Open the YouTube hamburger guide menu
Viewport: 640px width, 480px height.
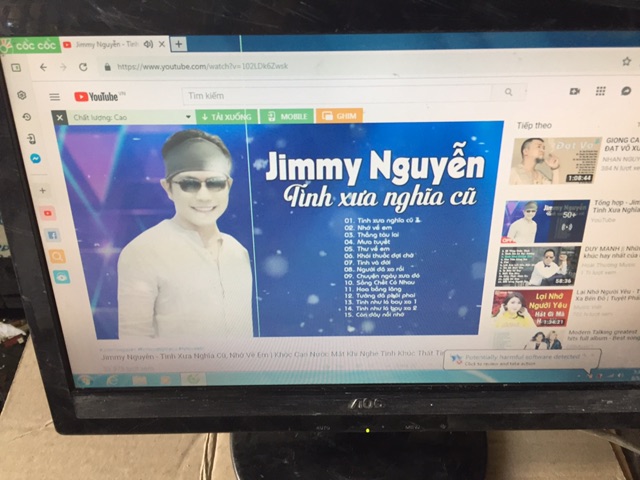tap(54, 96)
